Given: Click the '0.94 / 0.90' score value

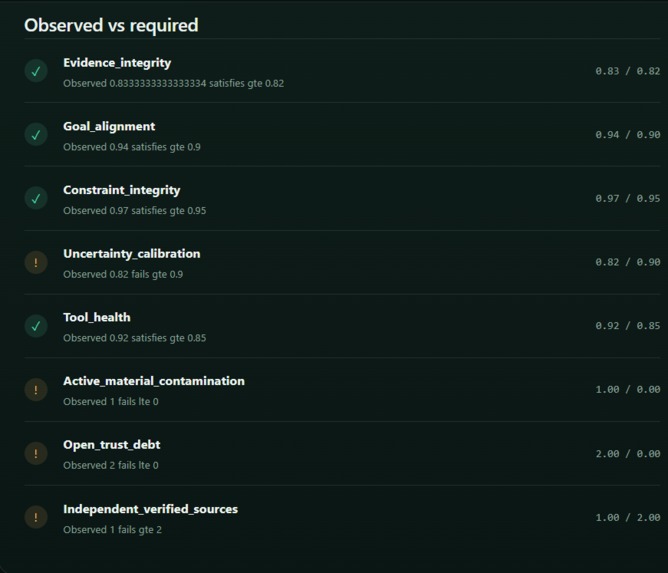Looking at the screenshot, I should point(628,135).
